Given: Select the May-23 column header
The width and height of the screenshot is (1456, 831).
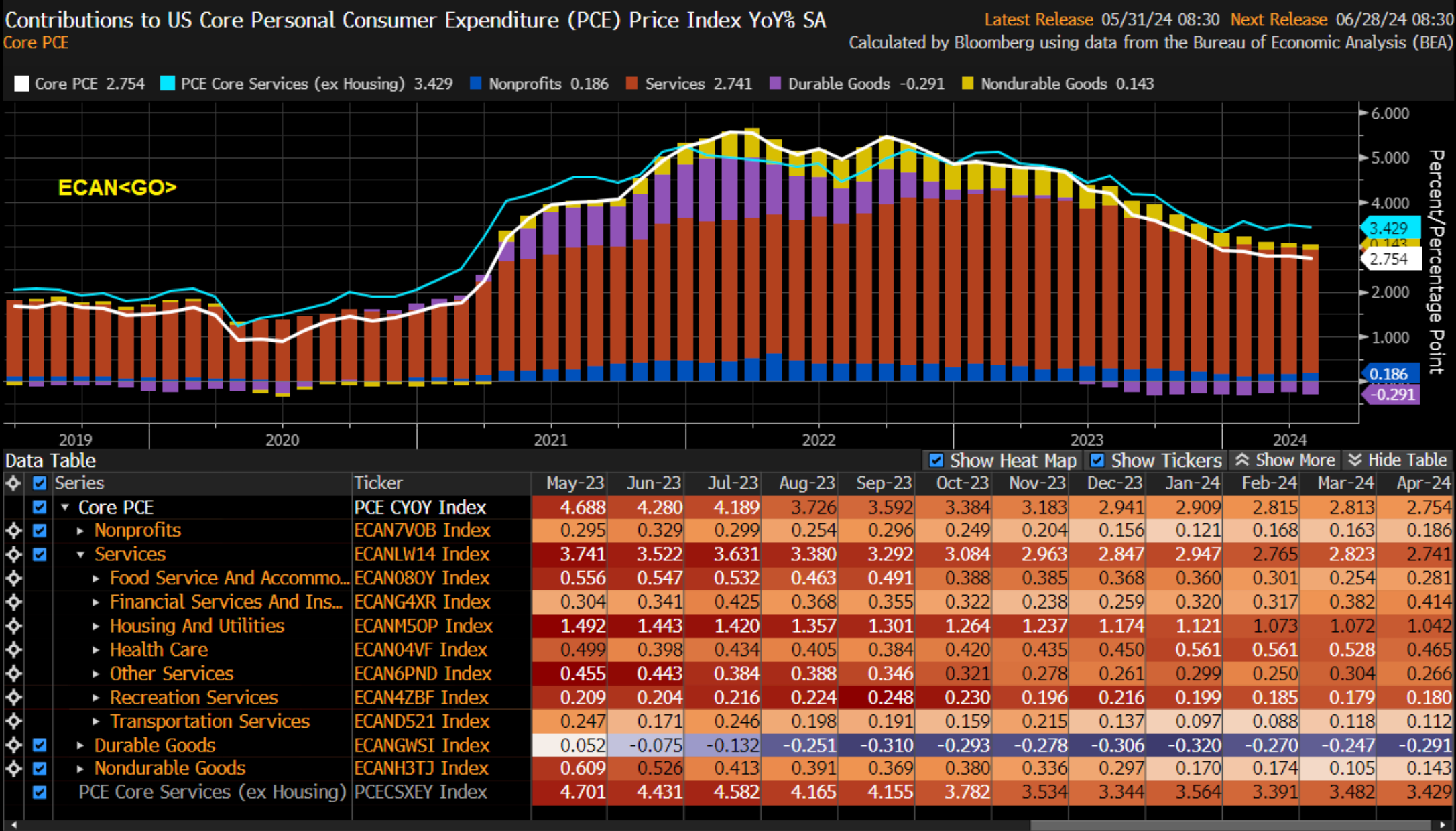Looking at the screenshot, I should coord(574,483).
